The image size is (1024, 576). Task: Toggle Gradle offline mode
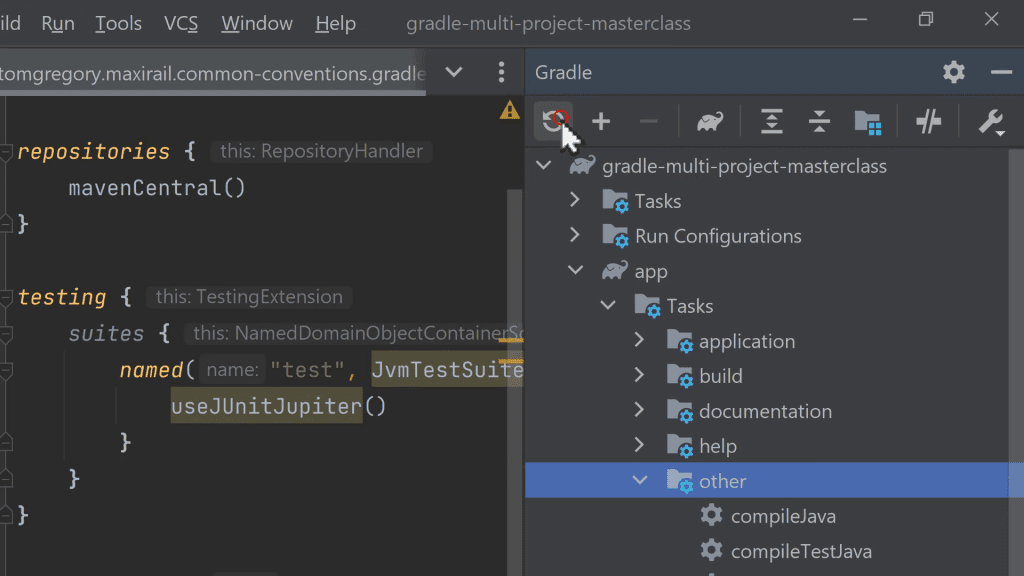(928, 121)
